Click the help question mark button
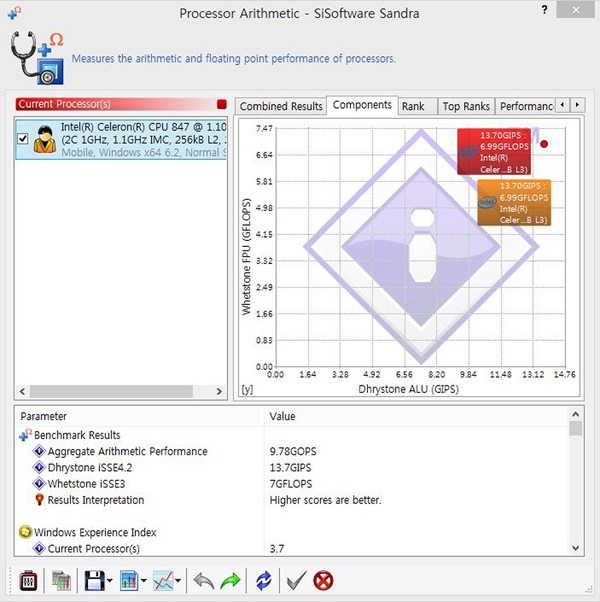The width and height of the screenshot is (600, 602). point(544,10)
